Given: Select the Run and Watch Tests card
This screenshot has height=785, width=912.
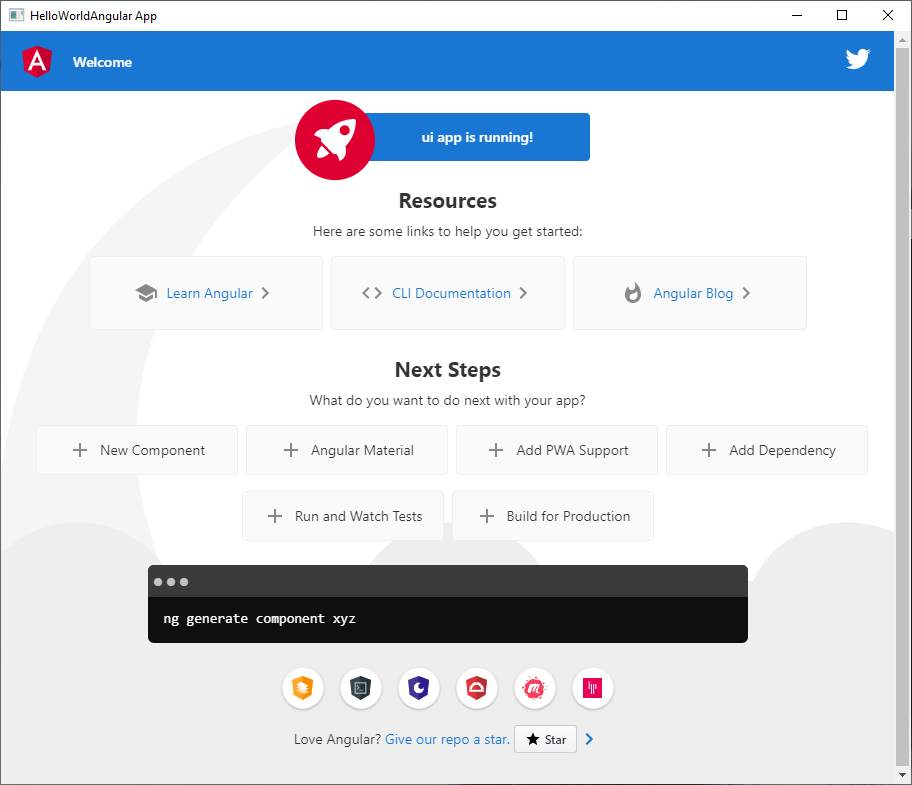Looking at the screenshot, I should click(343, 516).
